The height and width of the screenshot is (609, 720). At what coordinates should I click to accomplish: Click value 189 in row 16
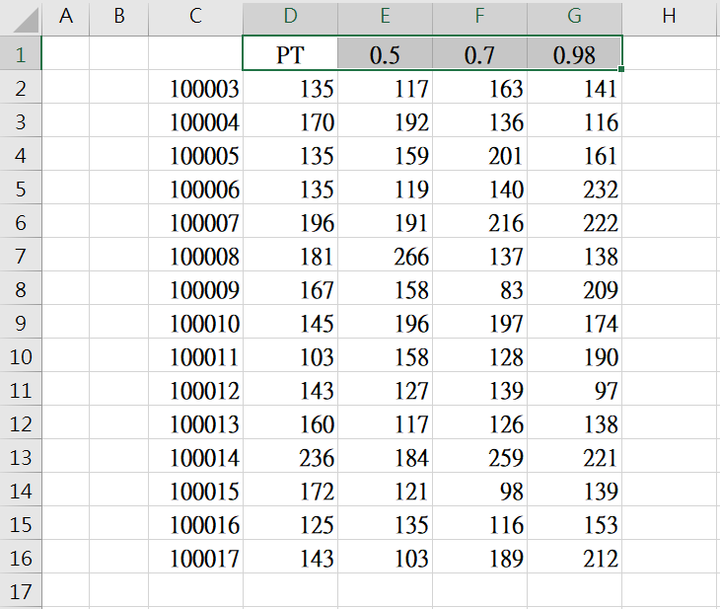point(480,557)
